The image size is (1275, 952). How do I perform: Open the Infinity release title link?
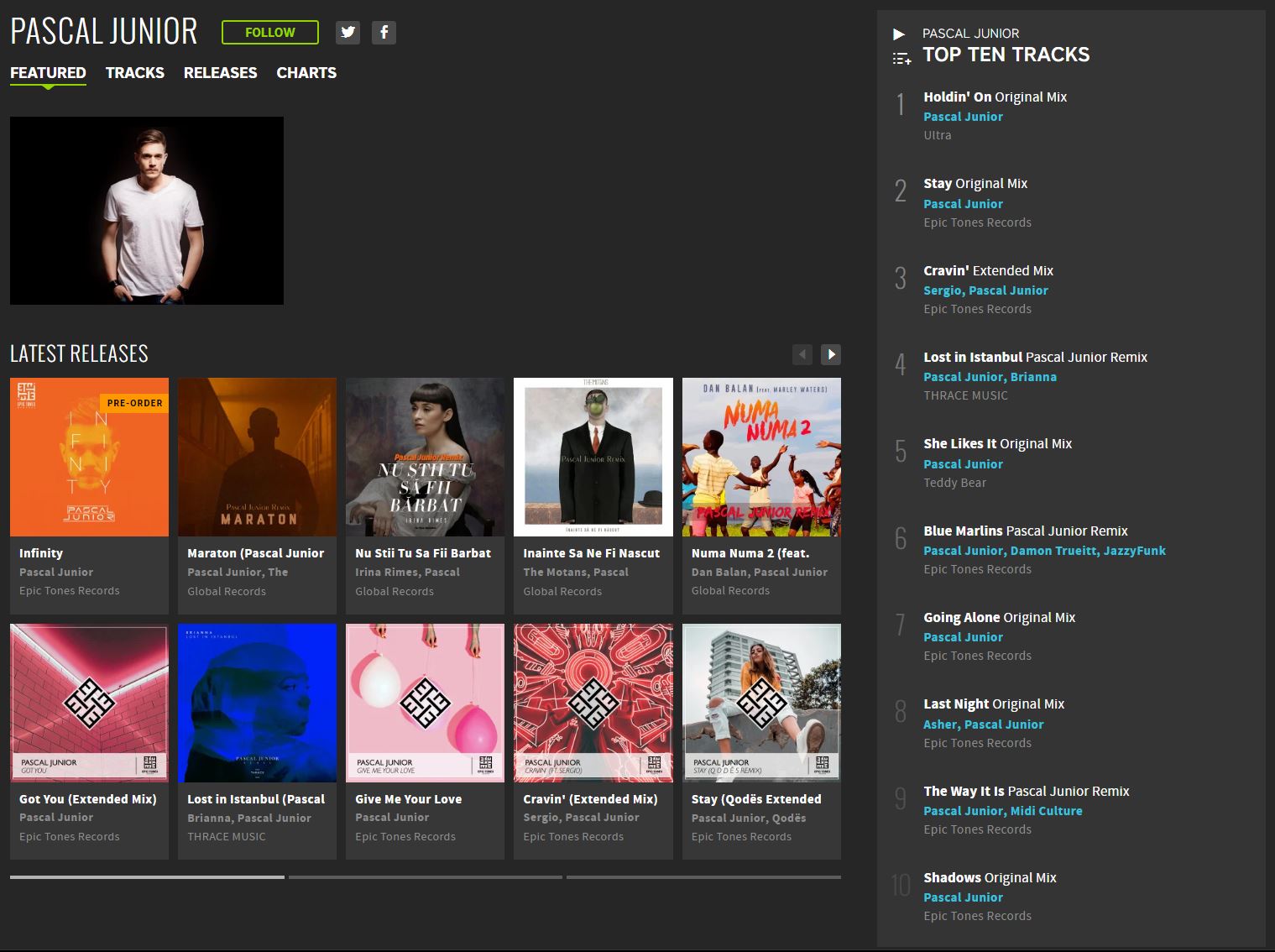[41, 553]
